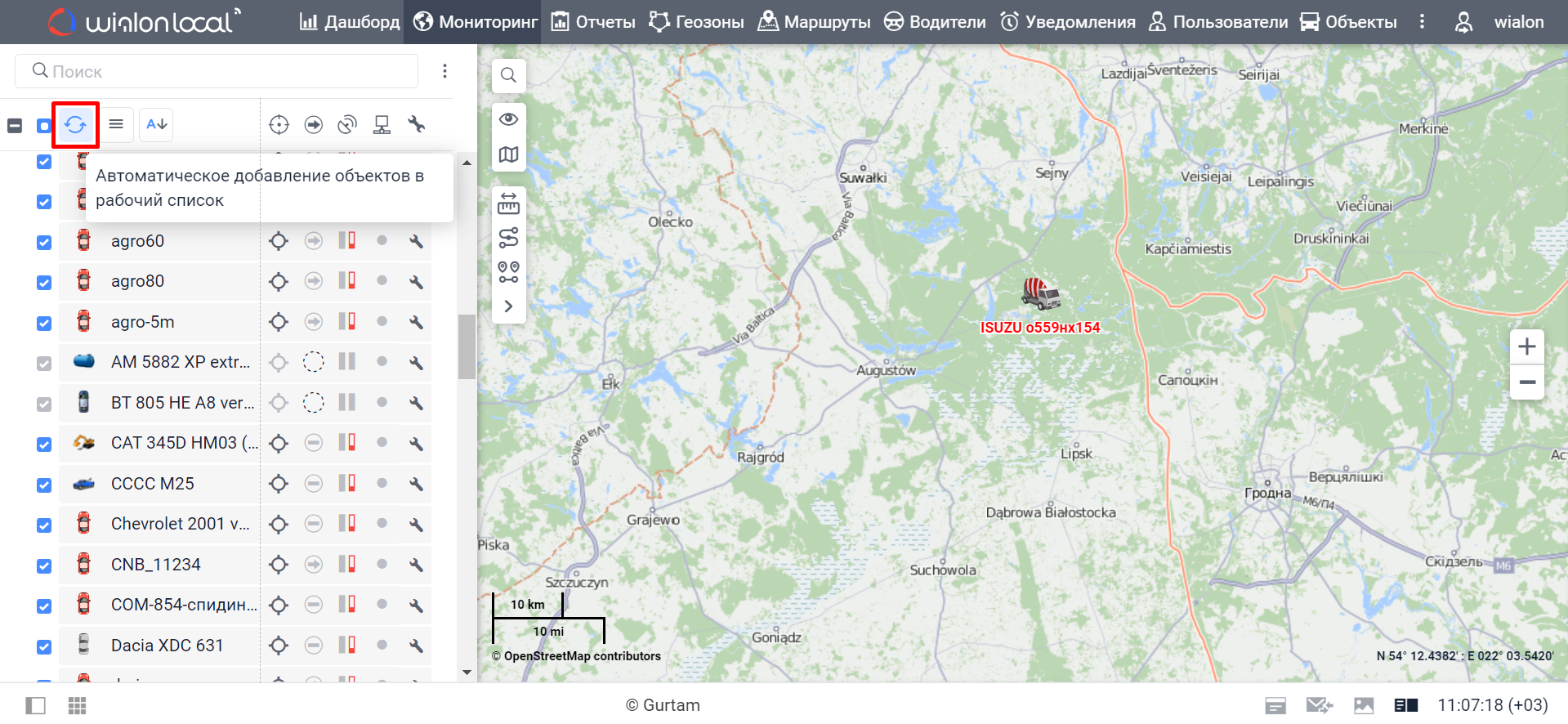
Task: Expand the map tools chevron arrow
Action: tap(508, 306)
